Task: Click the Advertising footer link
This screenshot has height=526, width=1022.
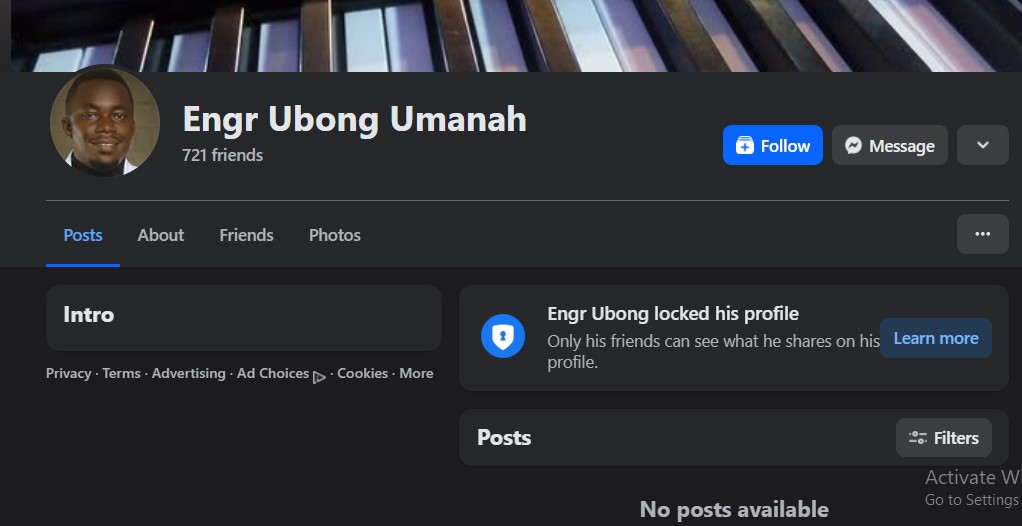Action: point(188,373)
